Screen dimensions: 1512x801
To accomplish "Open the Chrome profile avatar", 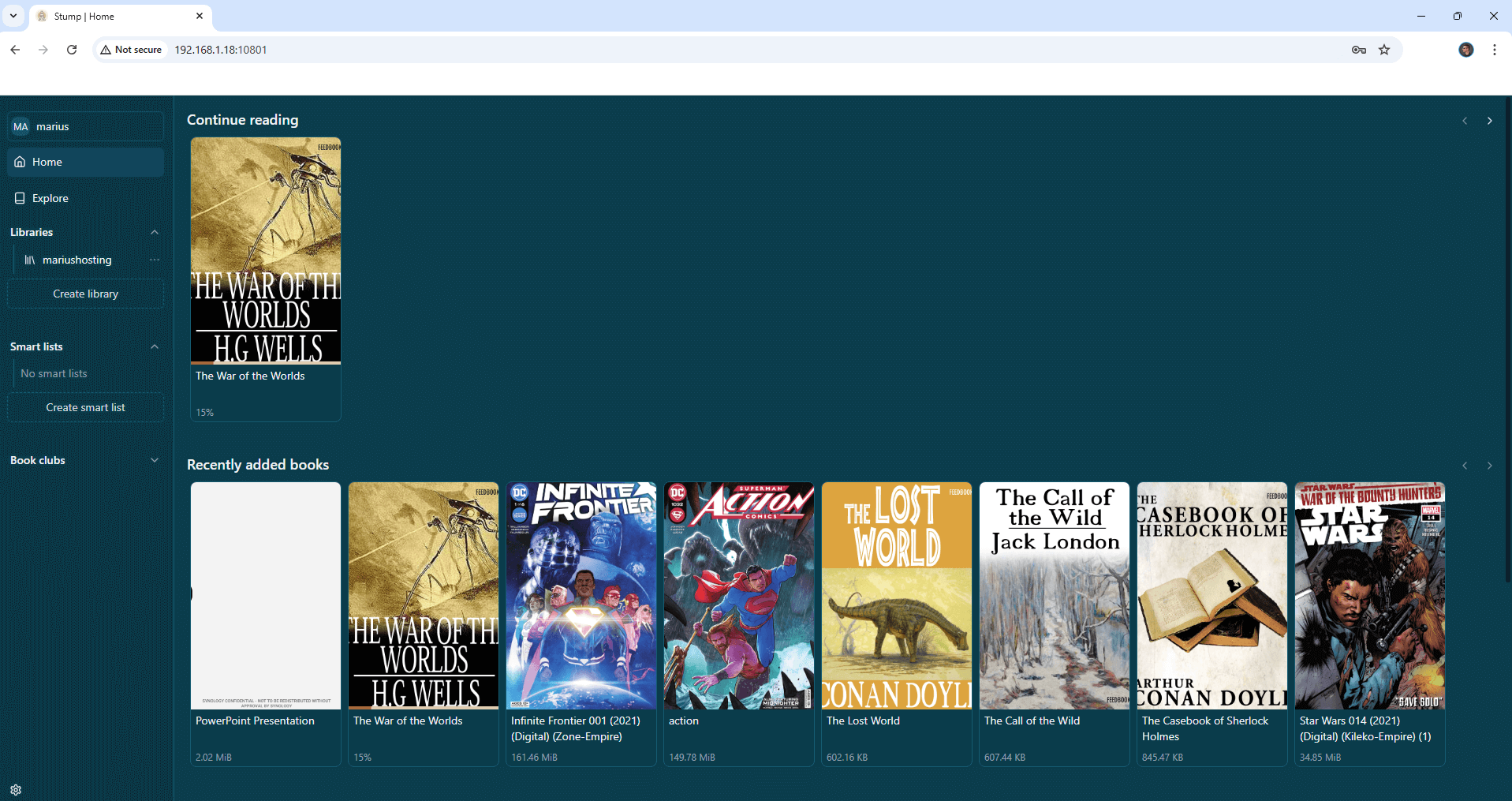I will [1465, 50].
